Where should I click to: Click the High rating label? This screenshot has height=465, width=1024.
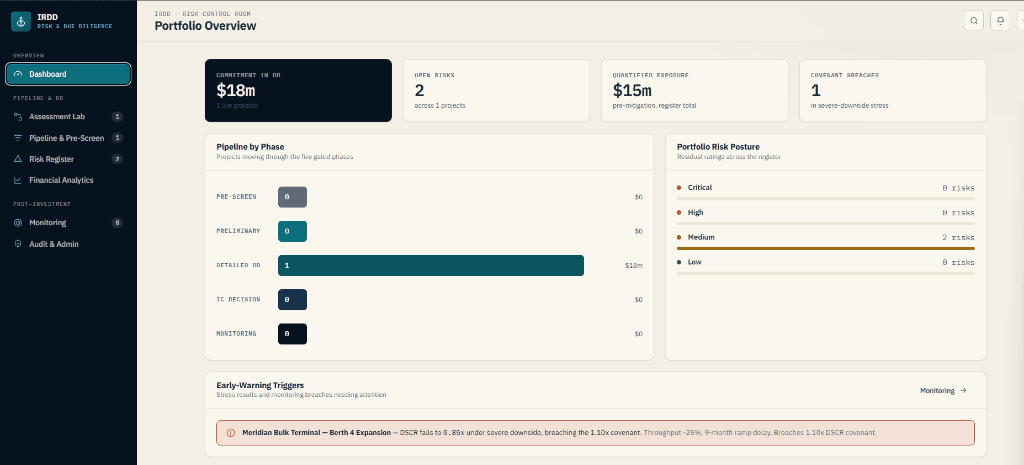(x=696, y=212)
